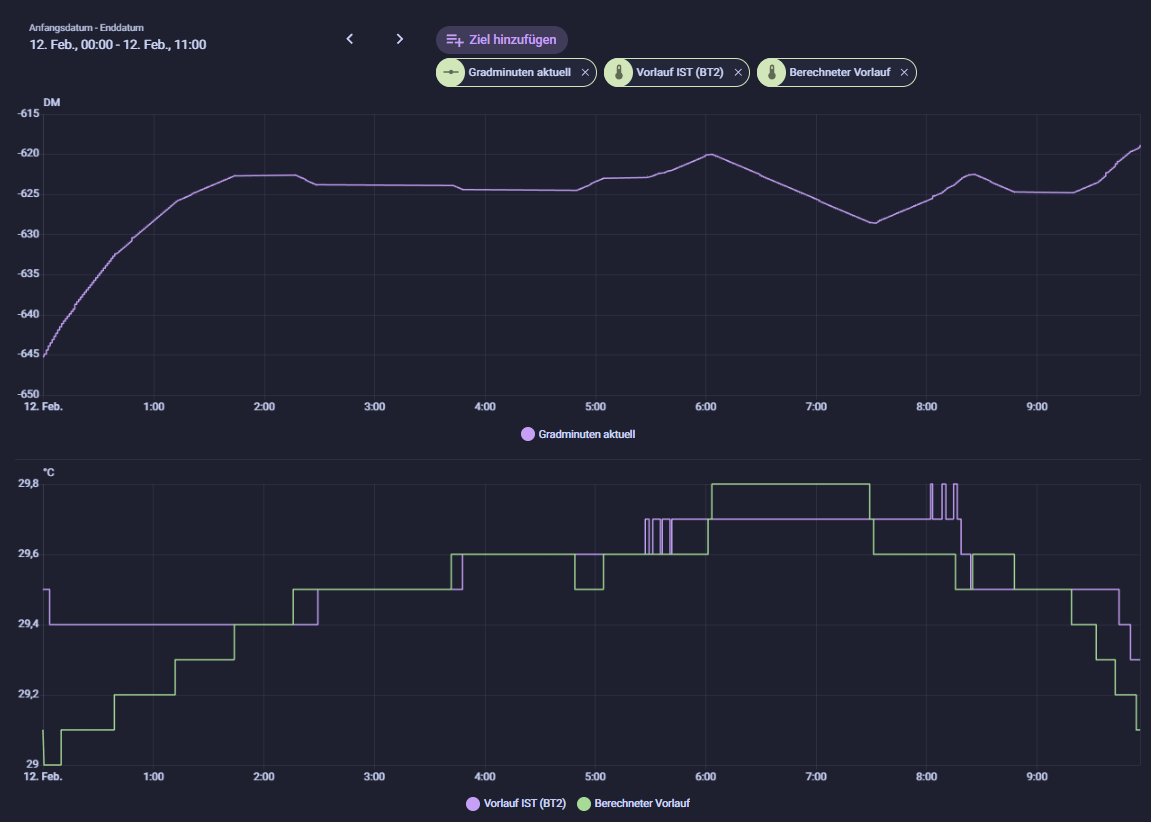
Task: Click the Gradminuten aktuell chip icon
Action: click(451, 73)
